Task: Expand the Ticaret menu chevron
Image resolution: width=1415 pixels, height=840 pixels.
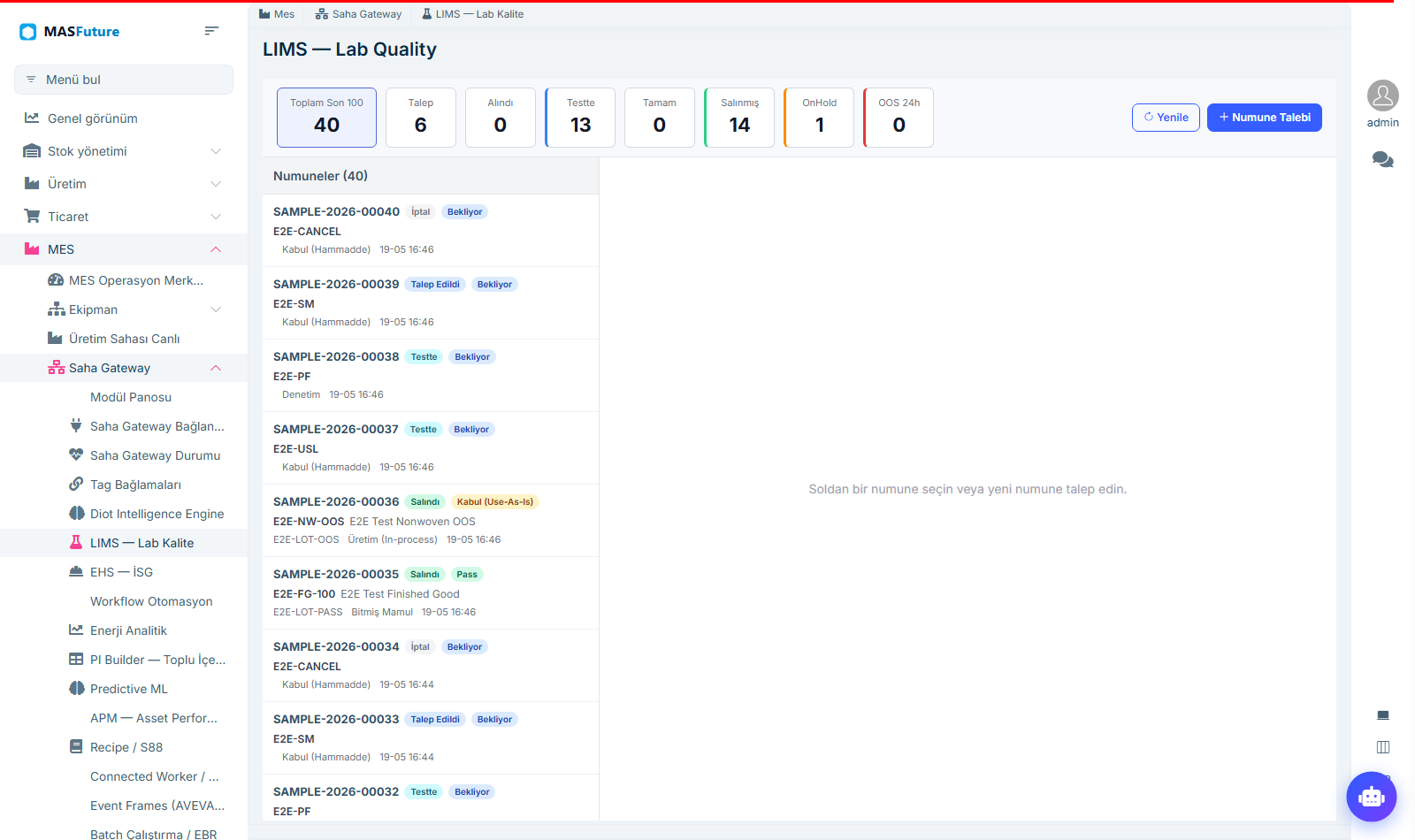Action: [x=216, y=217]
